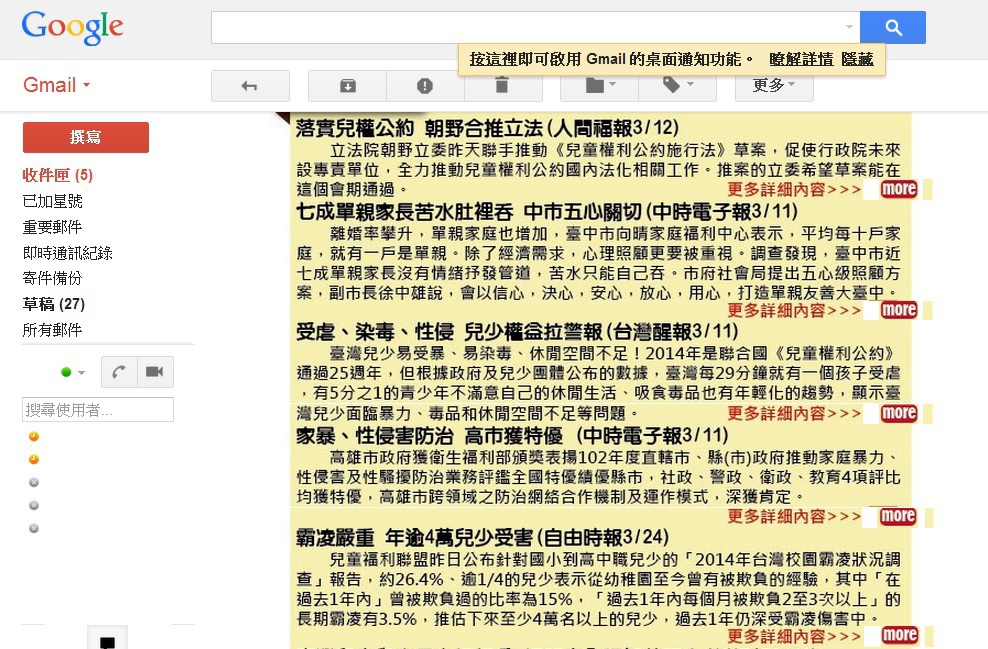Screen dimensions: 988x649
Task: Click the Google logo
Action: (72, 27)
